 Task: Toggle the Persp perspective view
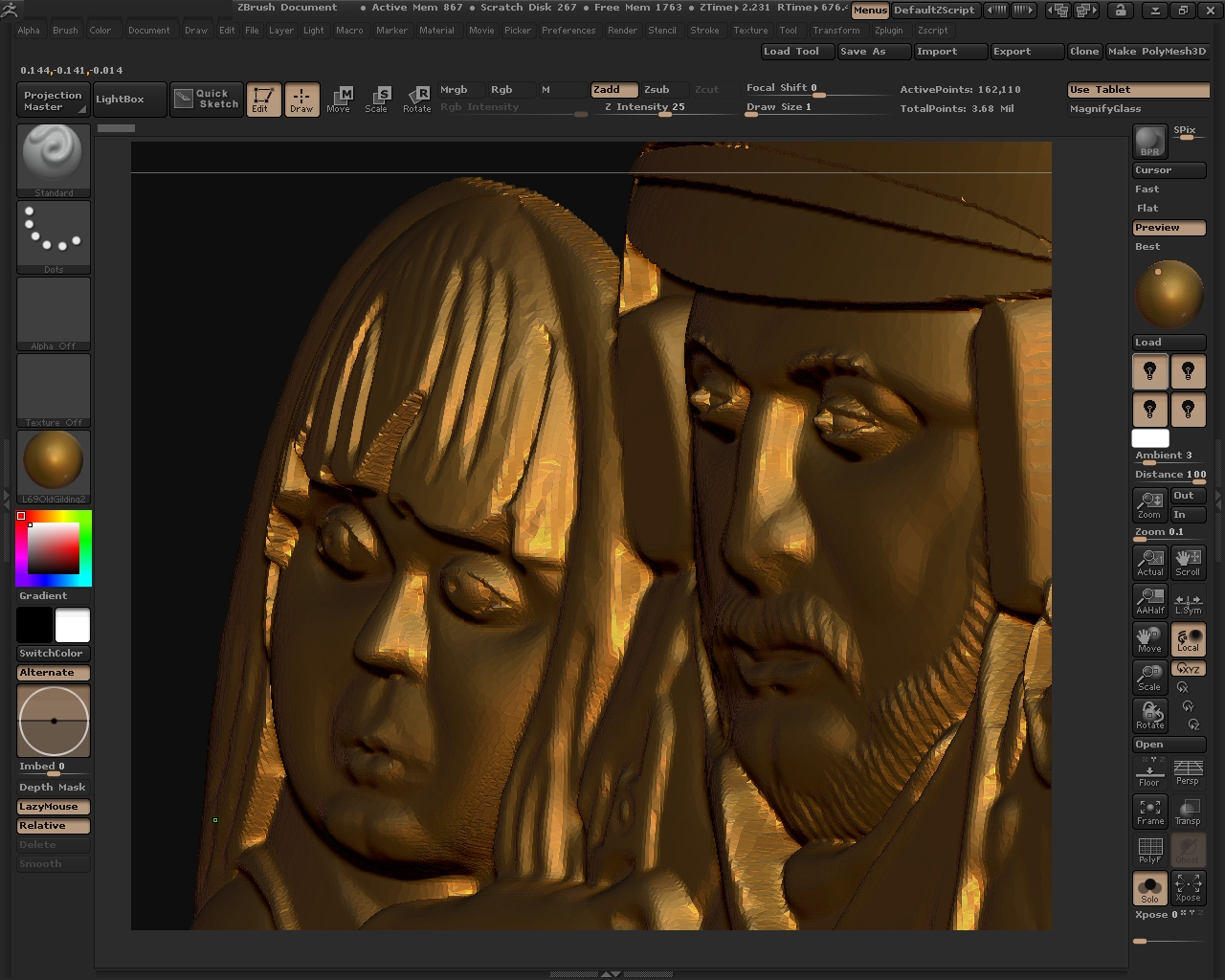(x=1187, y=772)
